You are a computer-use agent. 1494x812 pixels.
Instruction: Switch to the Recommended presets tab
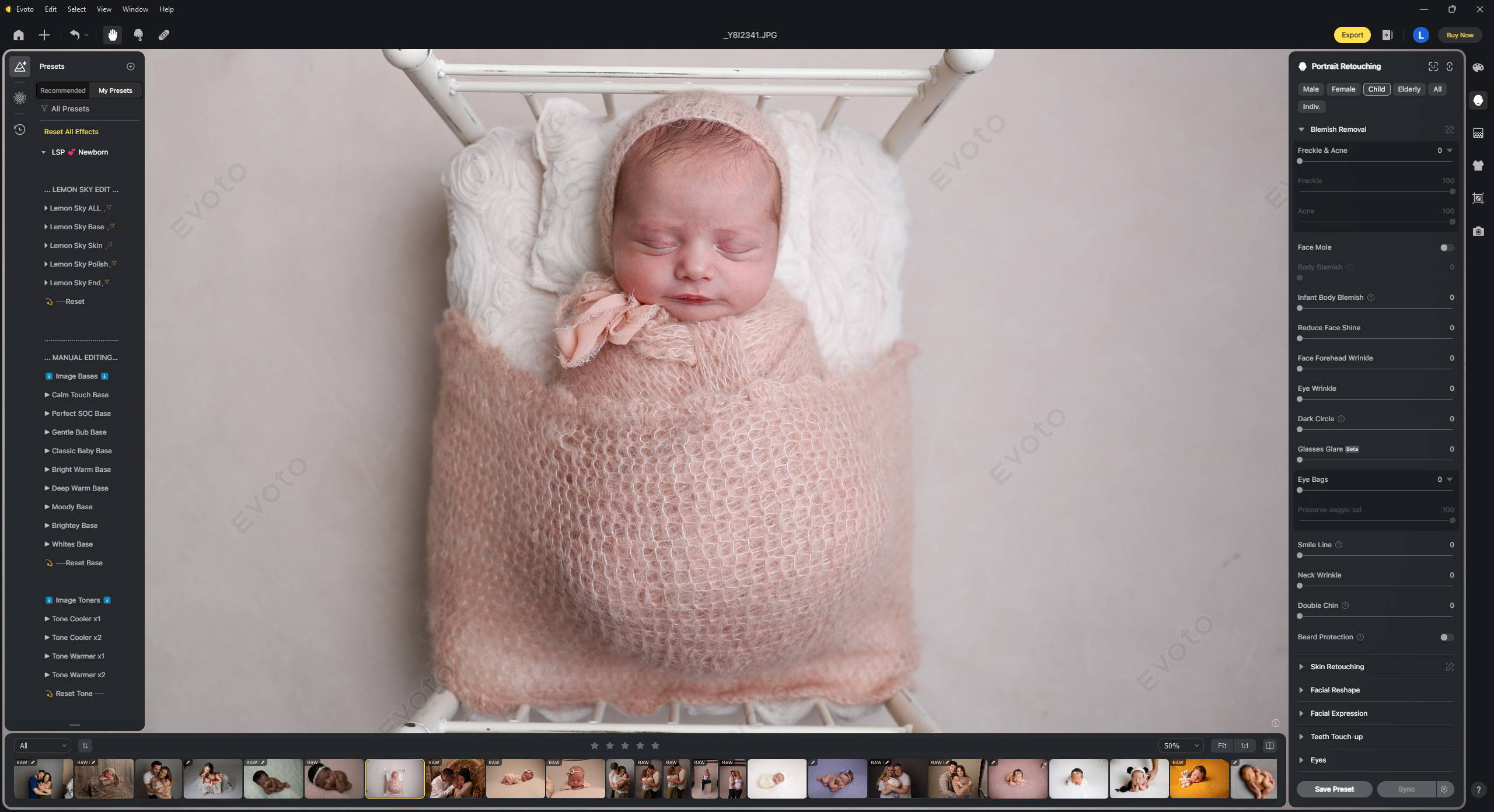[x=63, y=90]
